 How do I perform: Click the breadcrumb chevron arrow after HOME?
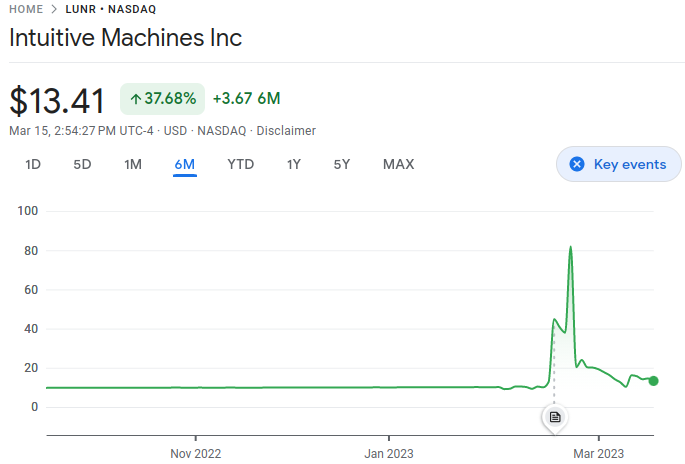coord(54,10)
